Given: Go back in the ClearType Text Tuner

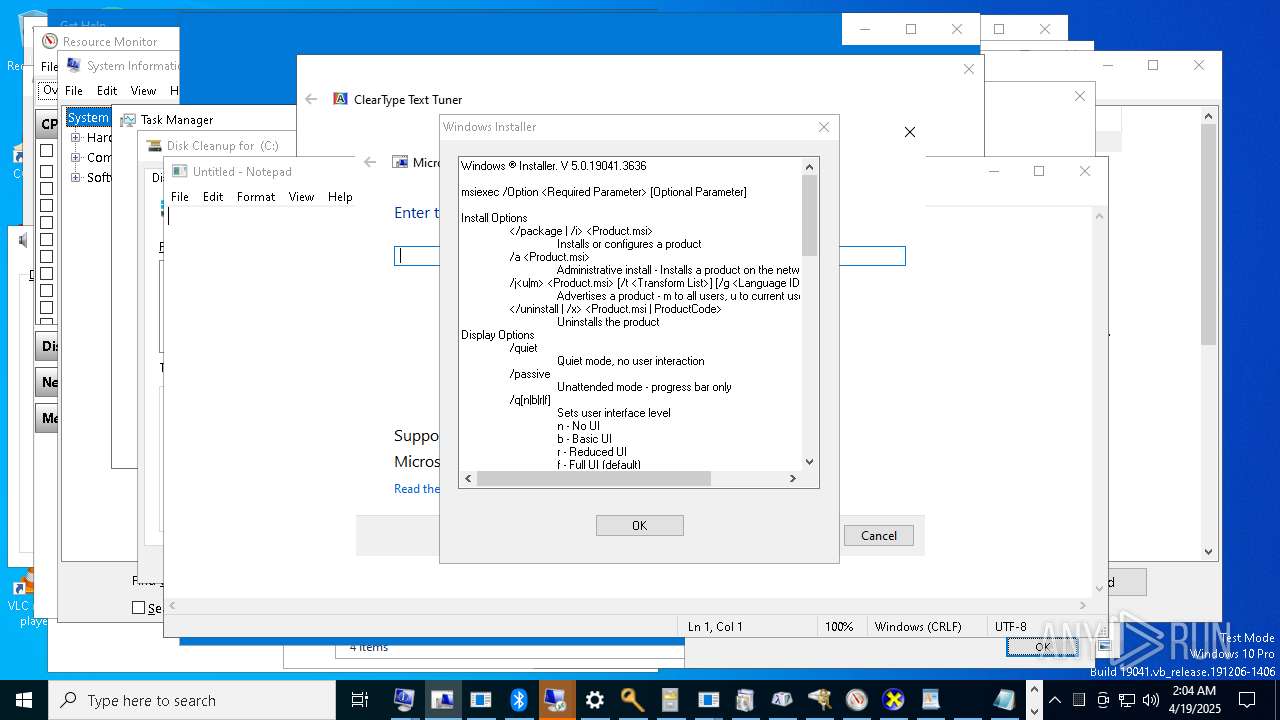Looking at the screenshot, I should [x=311, y=99].
